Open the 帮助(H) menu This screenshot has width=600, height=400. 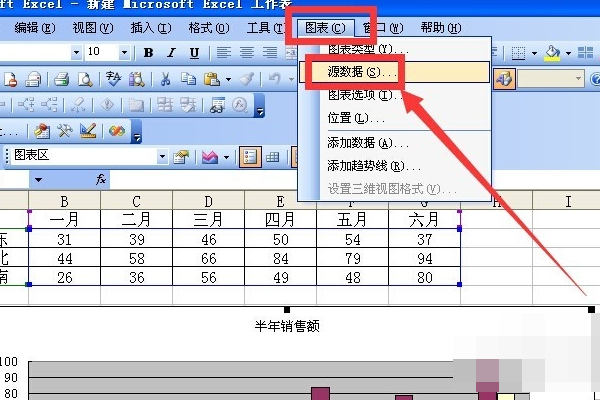point(441,28)
